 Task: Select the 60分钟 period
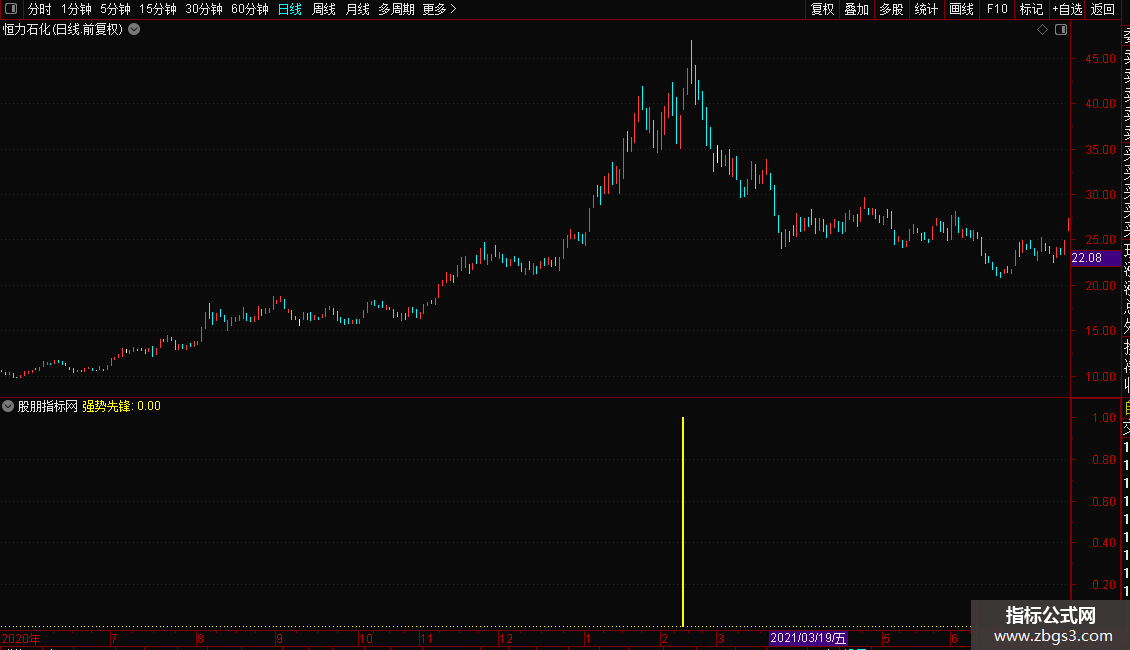pos(249,9)
